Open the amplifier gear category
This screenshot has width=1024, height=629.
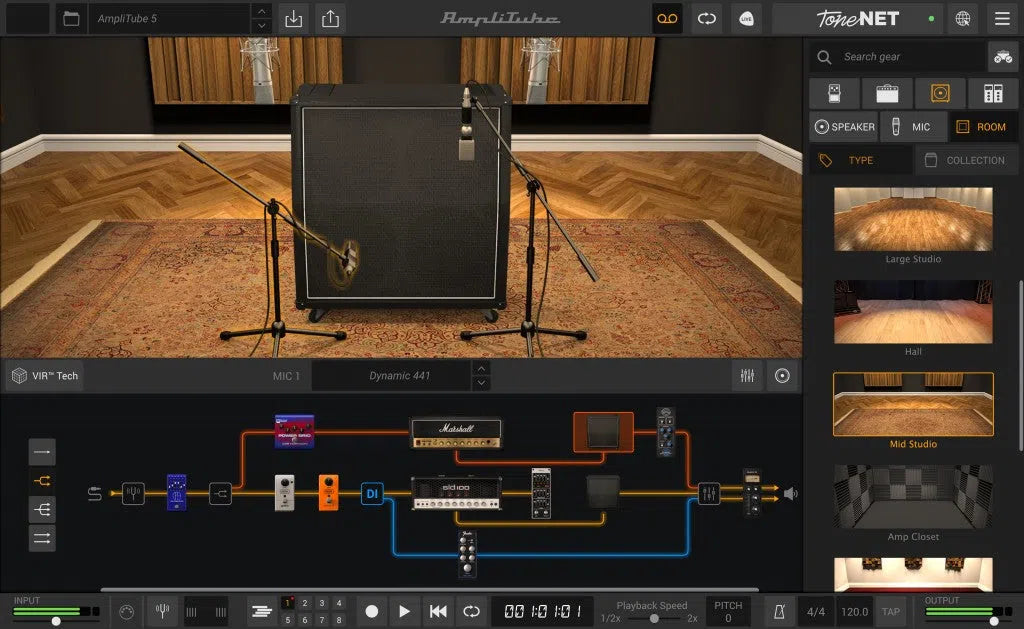click(887, 93)
